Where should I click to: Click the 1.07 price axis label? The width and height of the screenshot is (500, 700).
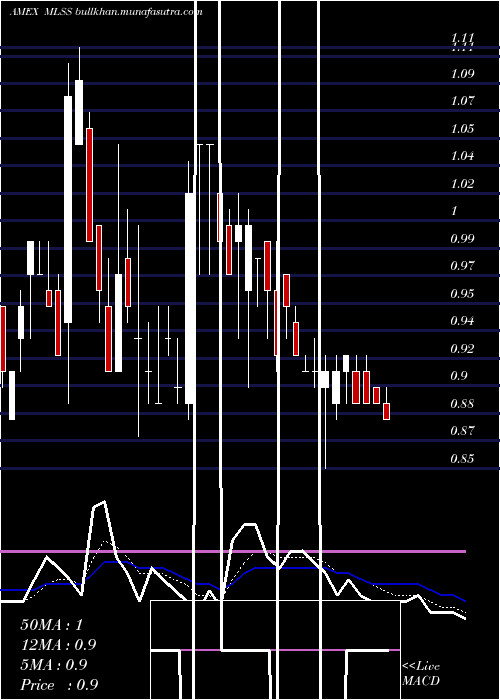tap(462, 100)
